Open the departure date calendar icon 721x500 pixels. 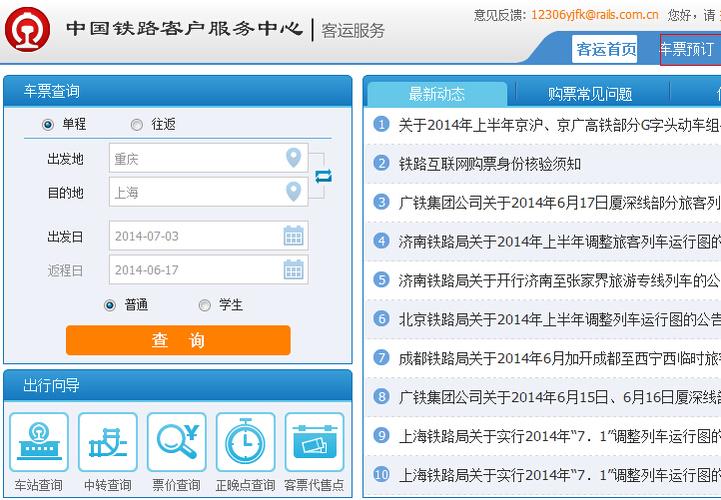(x=293, y=236)
